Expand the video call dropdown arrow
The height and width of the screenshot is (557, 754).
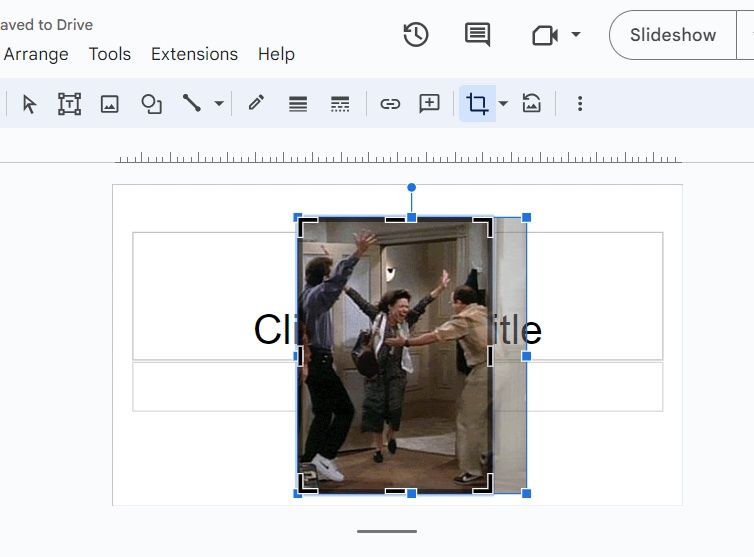[576, 35]
